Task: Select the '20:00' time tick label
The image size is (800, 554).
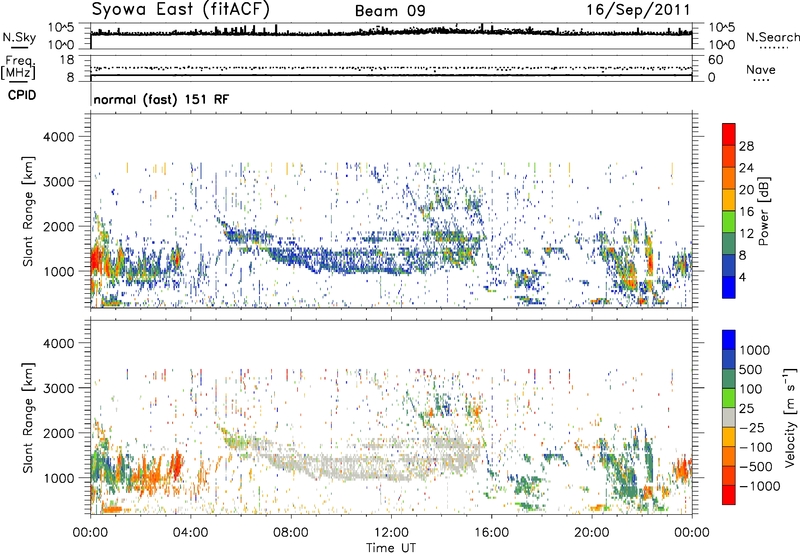Action: coord(592,533)
